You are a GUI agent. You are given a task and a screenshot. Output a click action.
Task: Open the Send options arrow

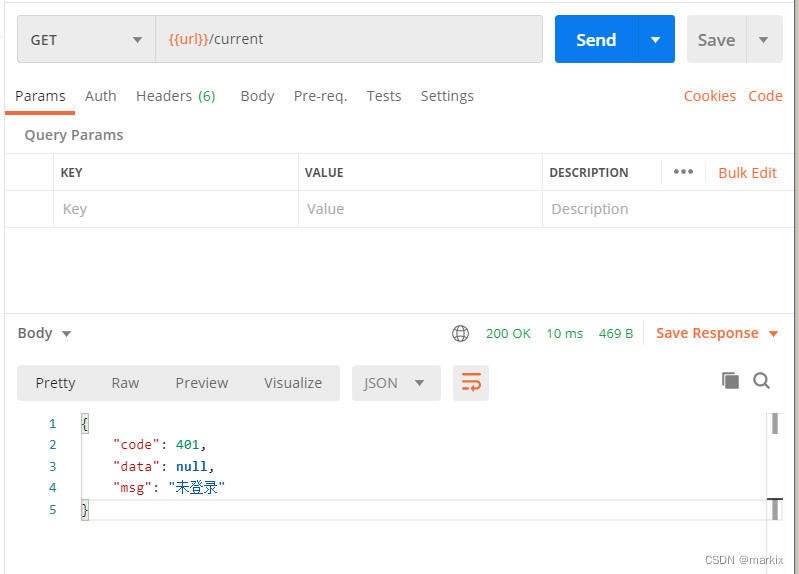[x=656, y=39]
